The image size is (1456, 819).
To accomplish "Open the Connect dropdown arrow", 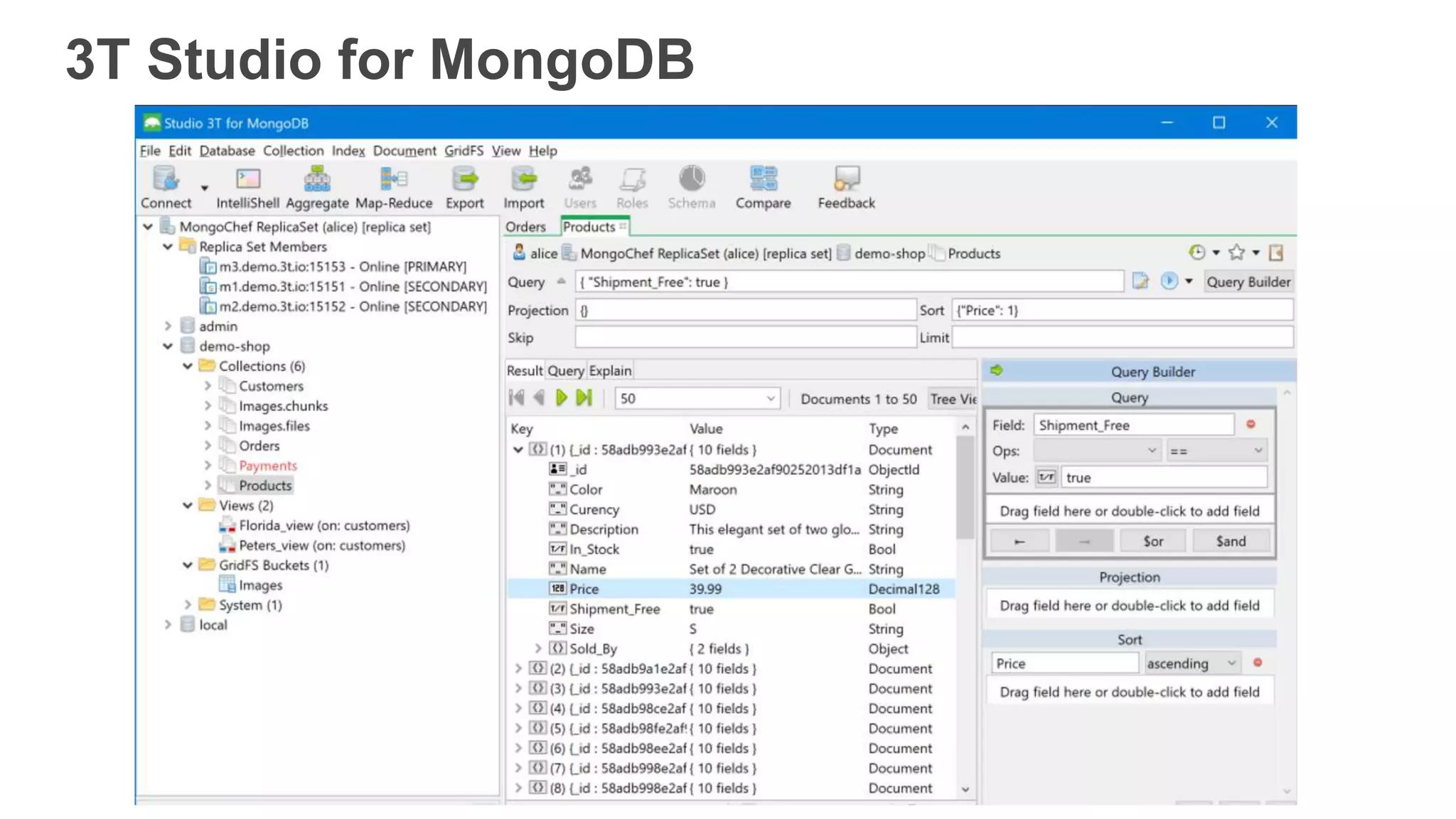I will [x=205, y=188].
